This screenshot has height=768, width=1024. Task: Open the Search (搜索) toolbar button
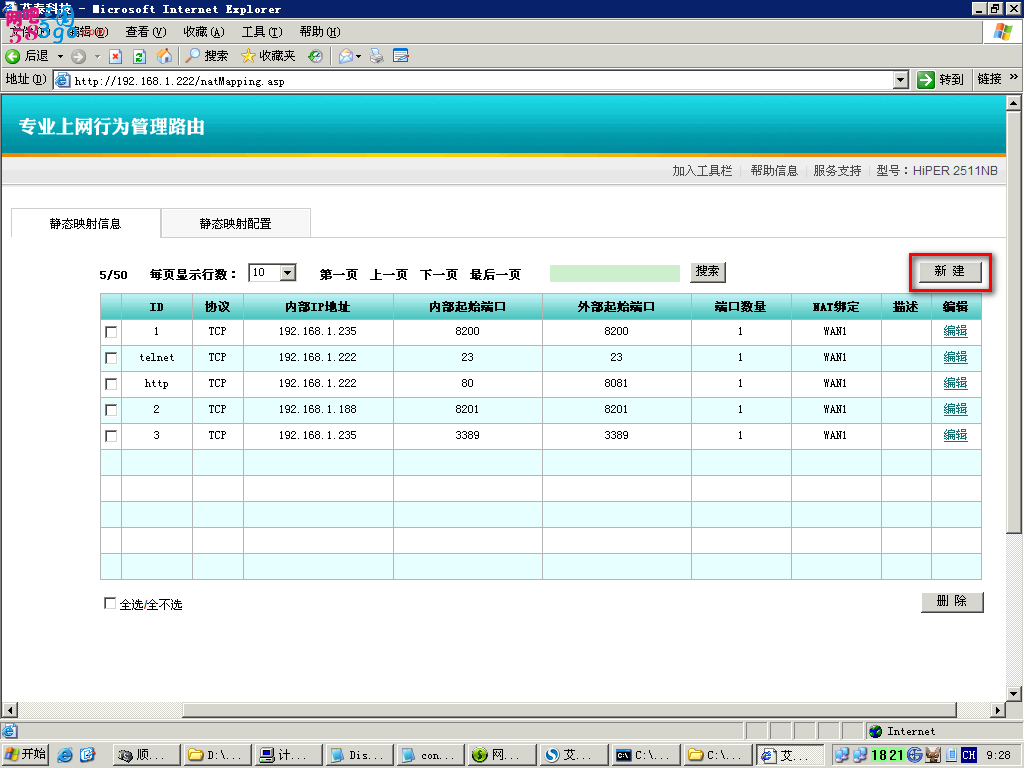[x=206, y=56]
